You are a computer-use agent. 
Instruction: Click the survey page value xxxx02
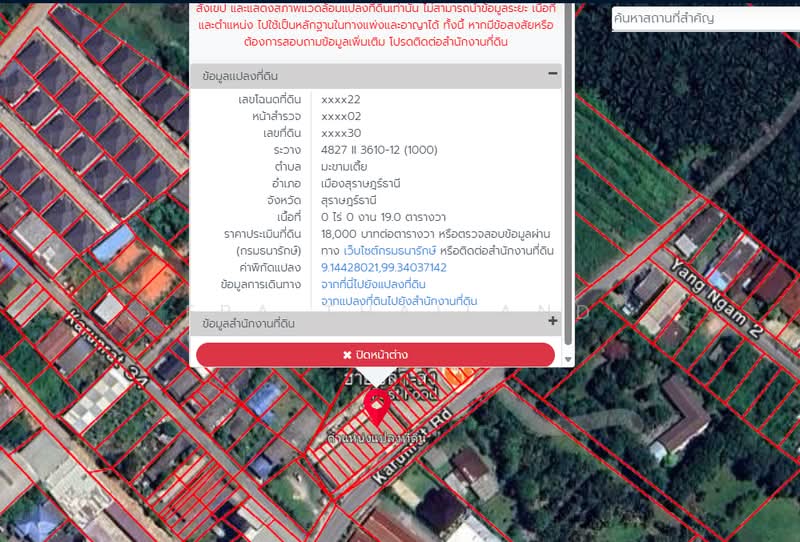(x=341, y=116)
